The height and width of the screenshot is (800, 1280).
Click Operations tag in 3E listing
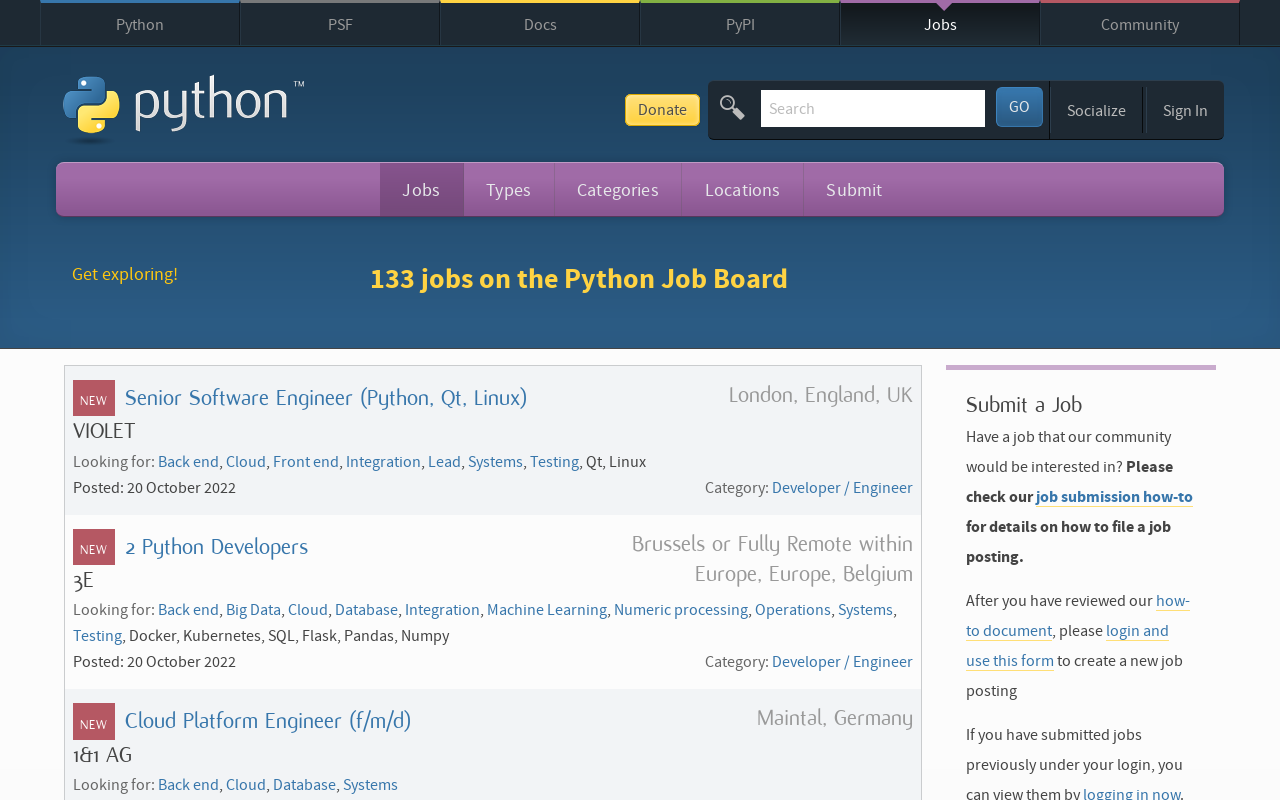pyautogui.click(x=793, y=610)
